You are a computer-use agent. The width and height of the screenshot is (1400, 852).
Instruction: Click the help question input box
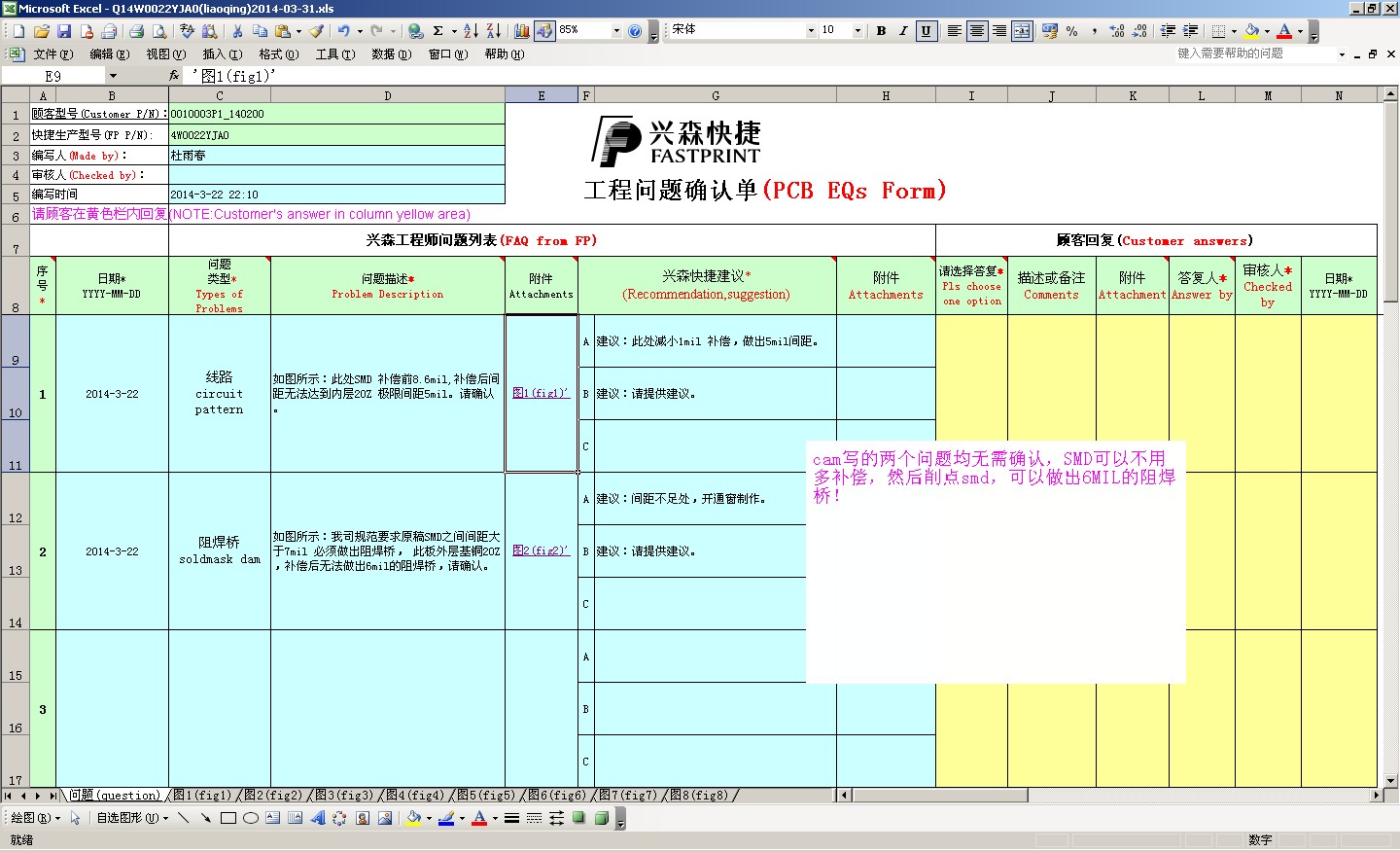(x=1255, y=53)
